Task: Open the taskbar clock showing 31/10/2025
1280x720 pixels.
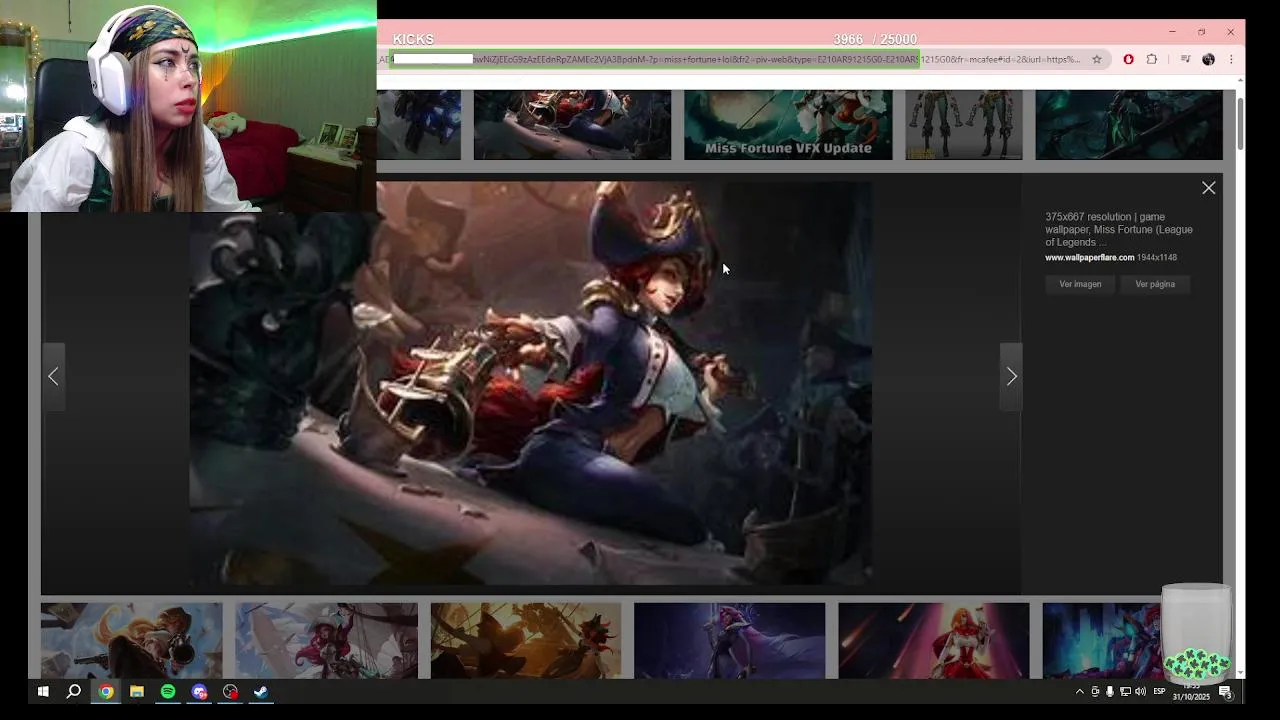Action: (x=1191, y=692)
